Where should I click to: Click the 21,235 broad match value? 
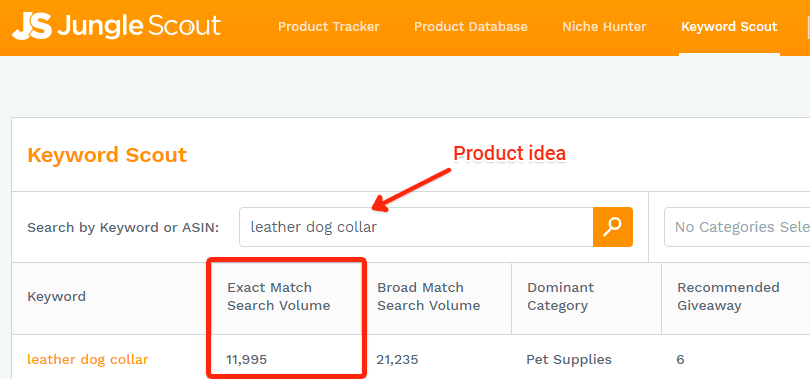point(397,359)
